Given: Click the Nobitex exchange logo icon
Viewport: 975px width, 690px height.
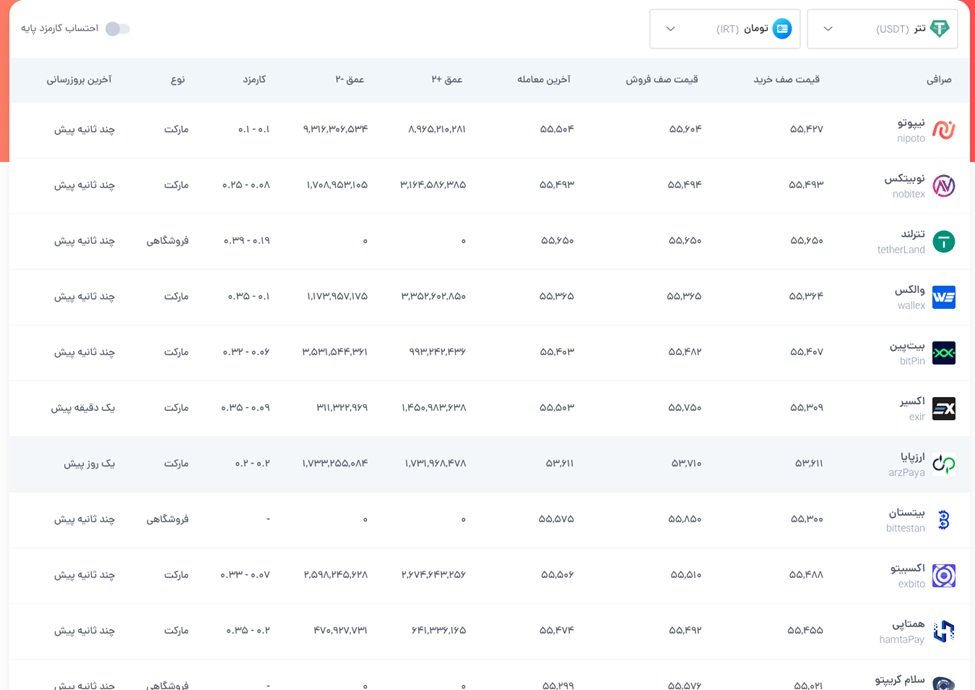Looking at the screenshot, I should pyautogui.click(x=943, y=186).
